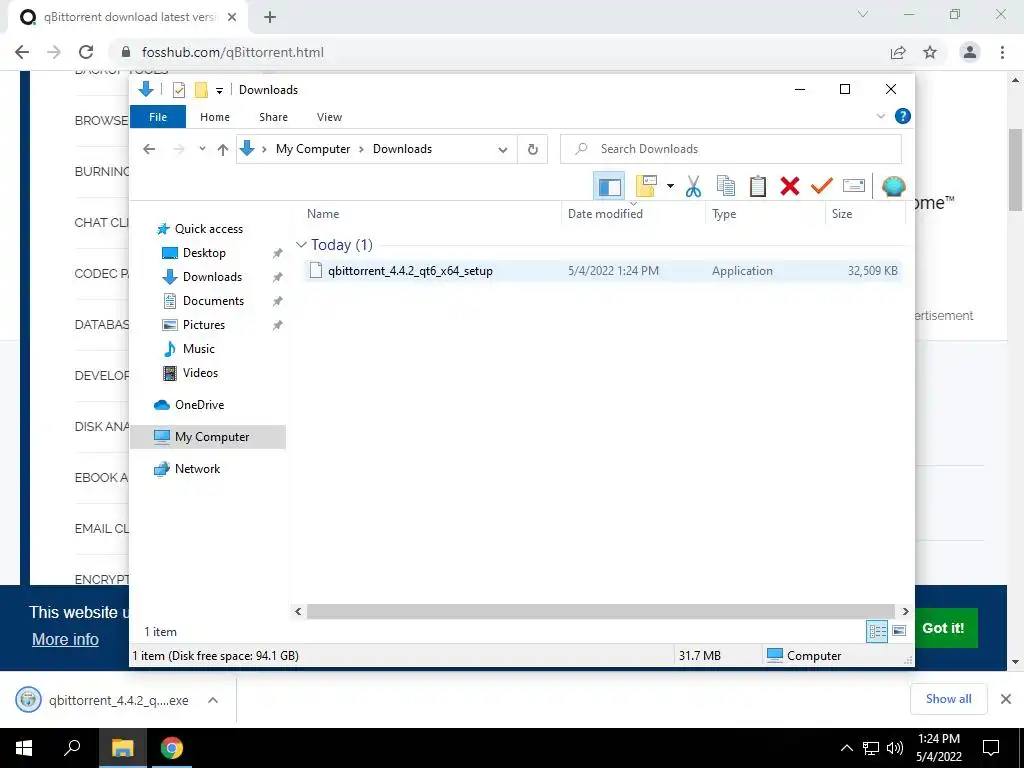1024x768 pixels.
Task: Open dropdown arrow next to folder options icon
Action: (670, 187)
